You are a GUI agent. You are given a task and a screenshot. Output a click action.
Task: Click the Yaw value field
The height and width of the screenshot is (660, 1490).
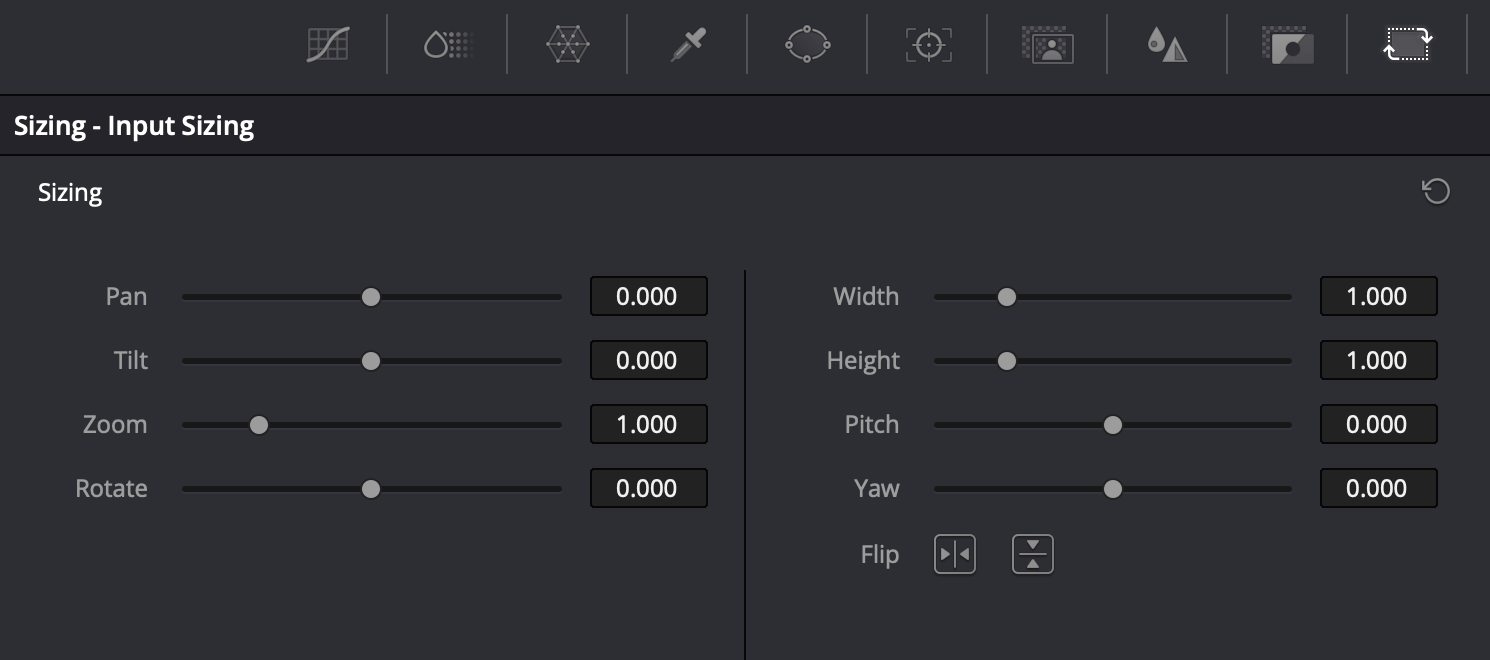pyautogui.click(x=1378, y=488)
